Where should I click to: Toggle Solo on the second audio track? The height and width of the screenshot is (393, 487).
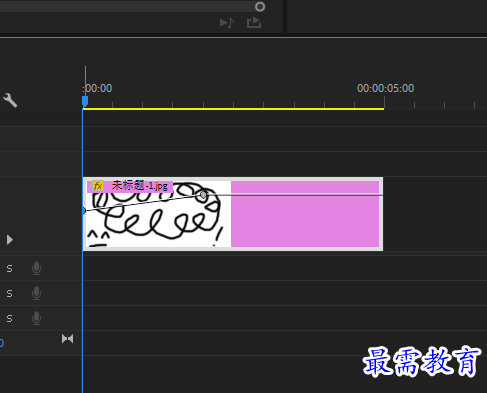click(x=9, y=293)
